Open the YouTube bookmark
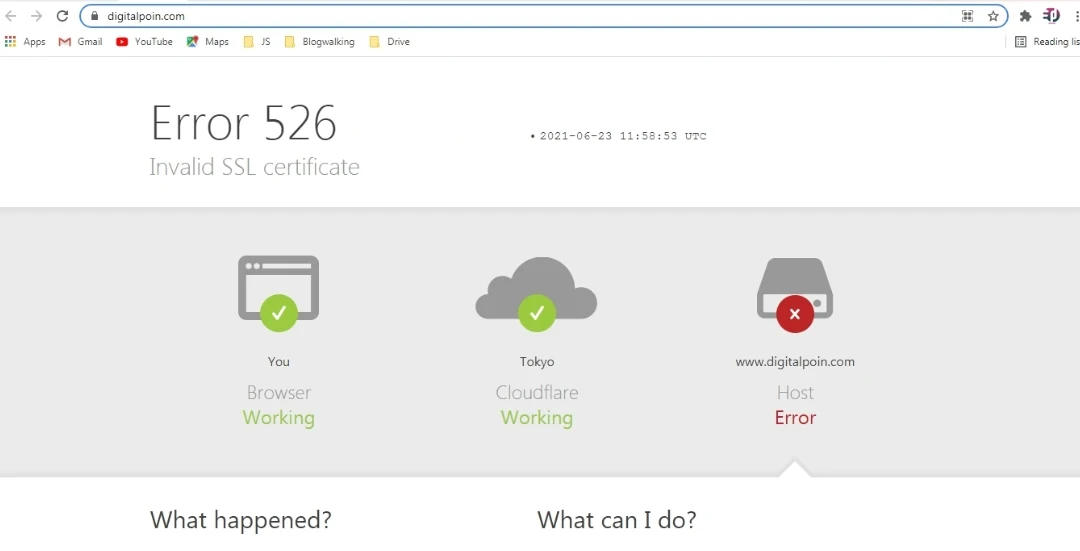1080x551 pixels. click(144, 41)
